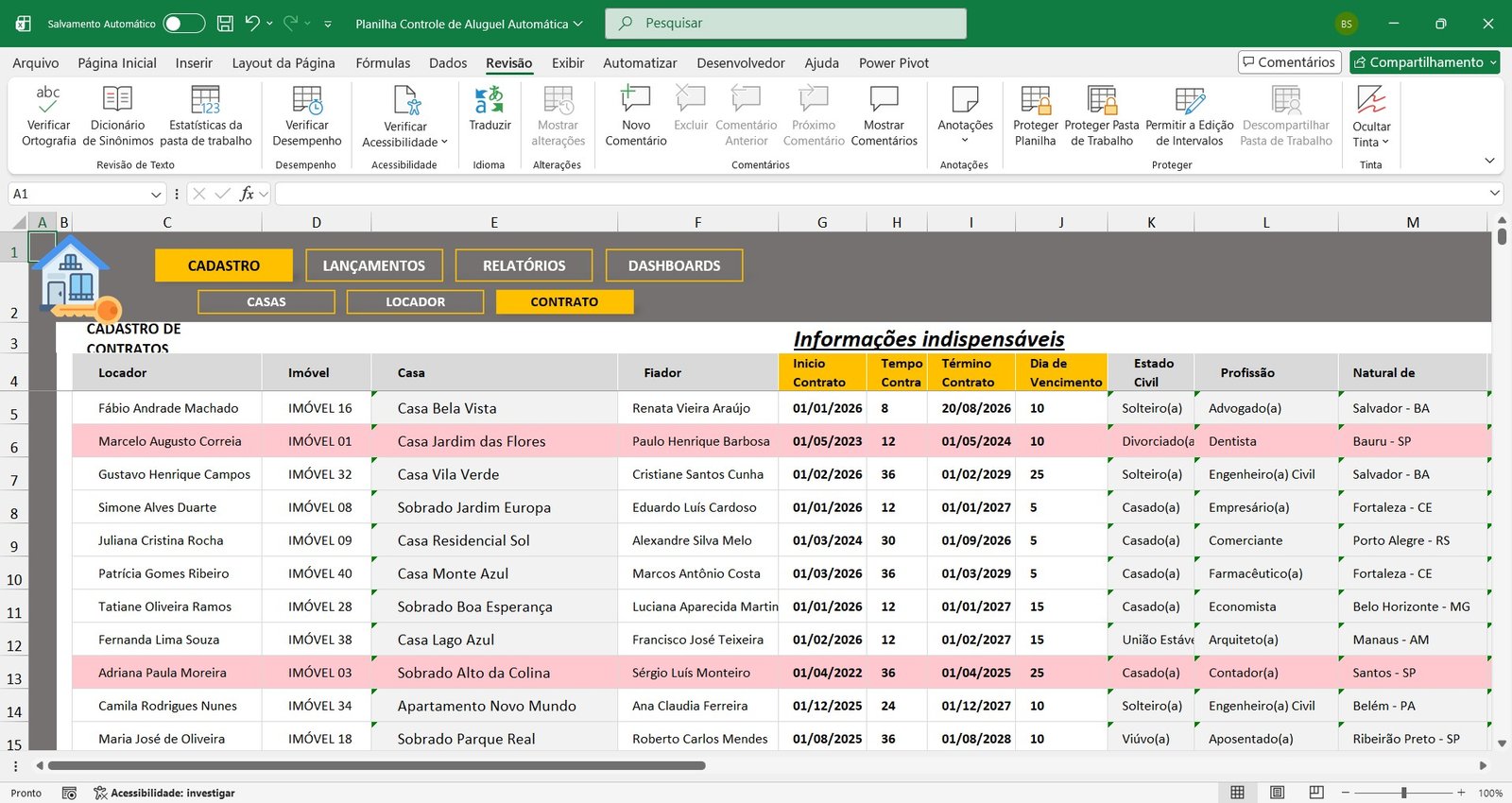
Task: Switch to Page Layout view
Action: (x=1277, y=793)
